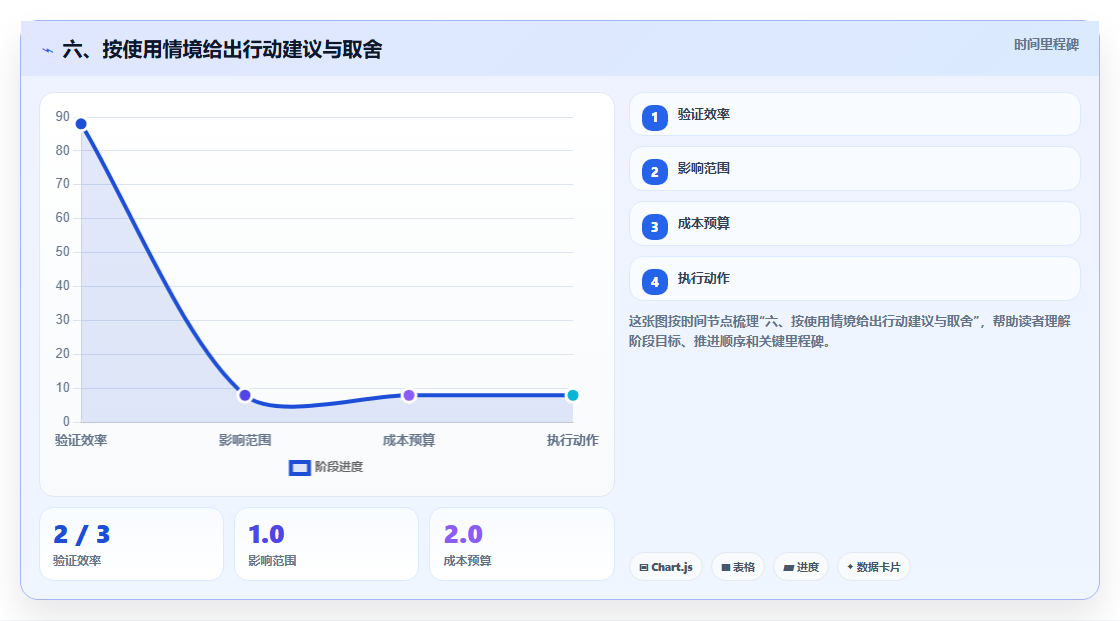Toggle the 阶段进度 legend swatch
The height and width of the screenshot is (621, 1120).
pyautogui.click(x=299, y=468)
